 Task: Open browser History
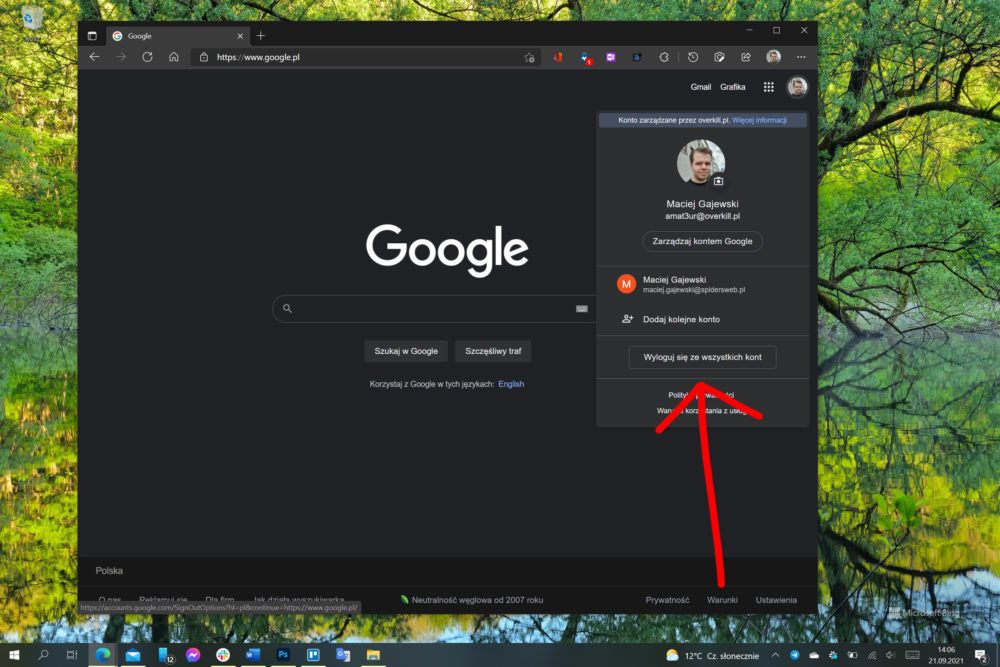pos(693,57)
